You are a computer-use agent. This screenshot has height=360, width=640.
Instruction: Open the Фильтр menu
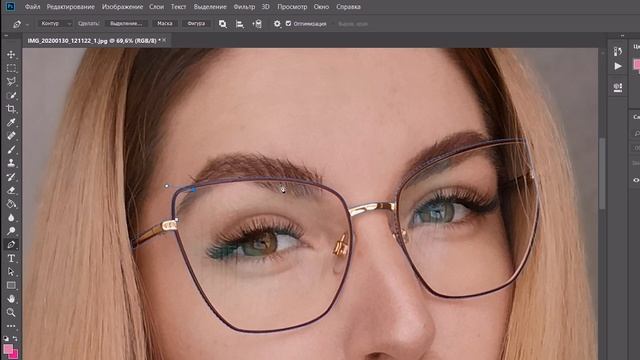pos(244,7)
